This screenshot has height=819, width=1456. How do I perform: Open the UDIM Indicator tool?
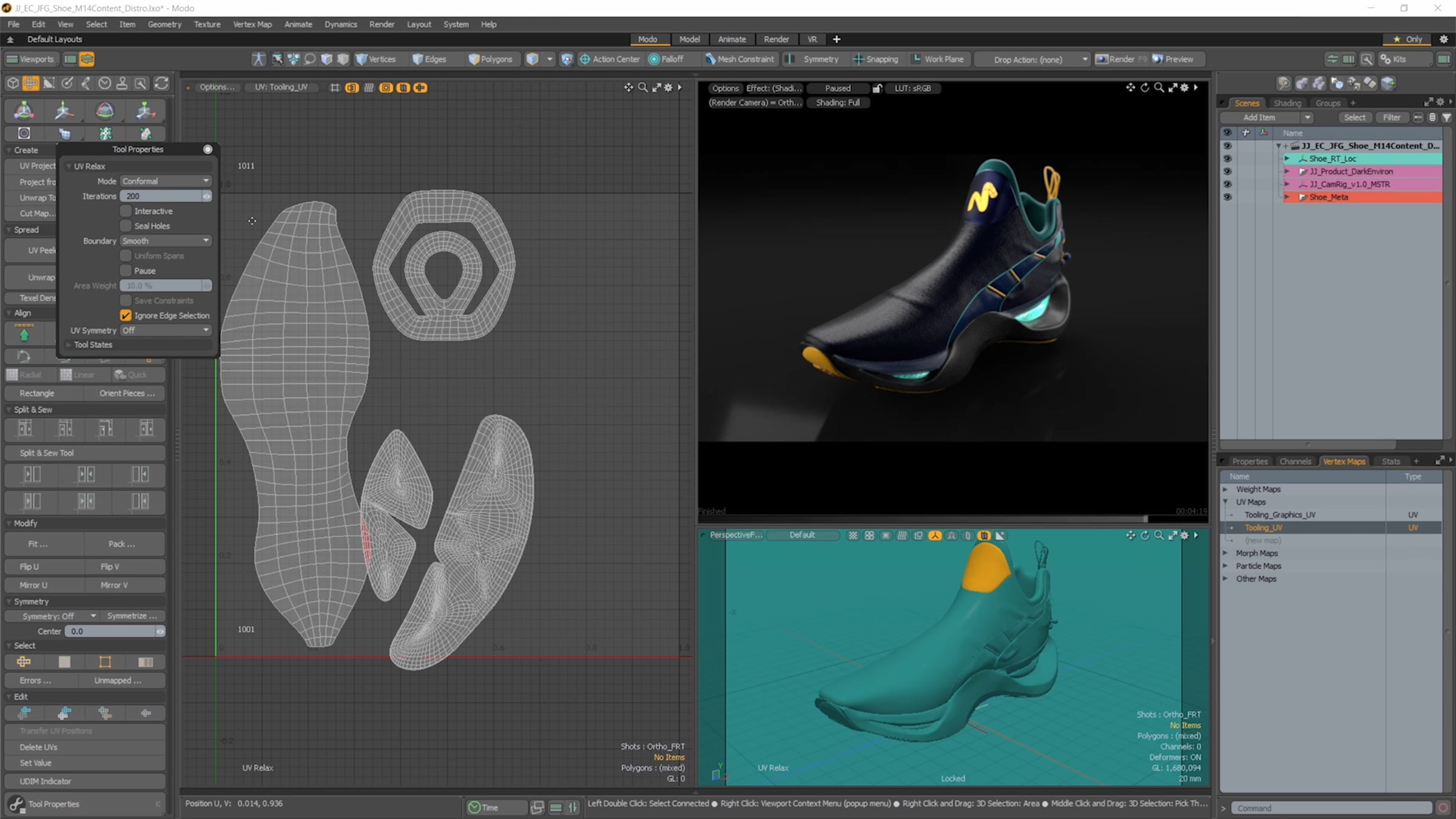click(84, 781)
